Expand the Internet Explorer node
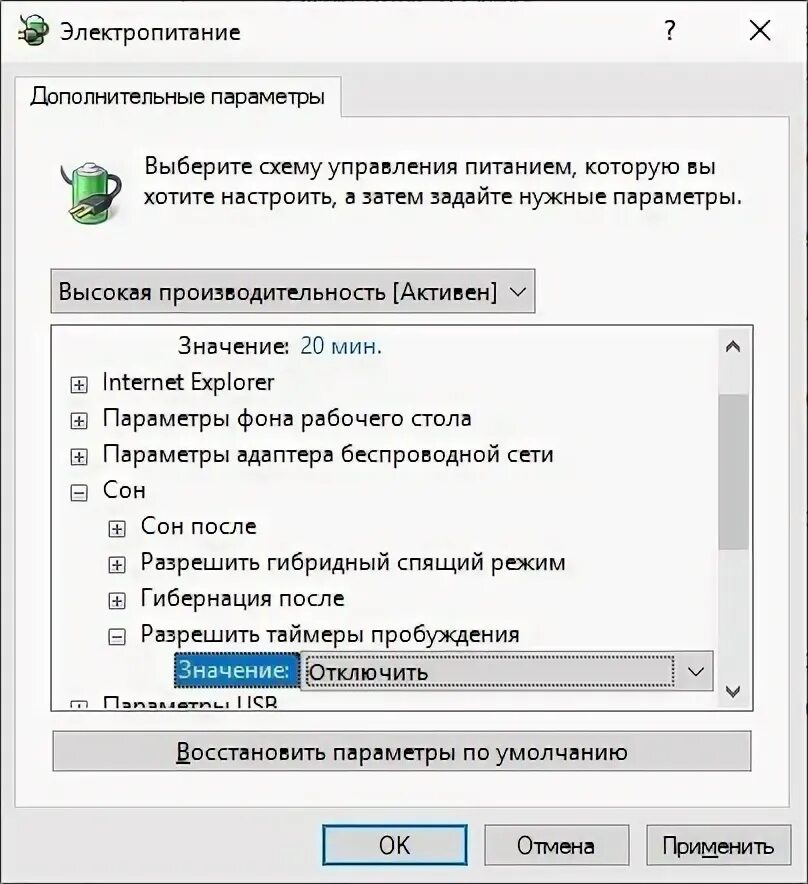Viewport: 808px width, 884px height. pyautogui.click(x=79, y=384)
